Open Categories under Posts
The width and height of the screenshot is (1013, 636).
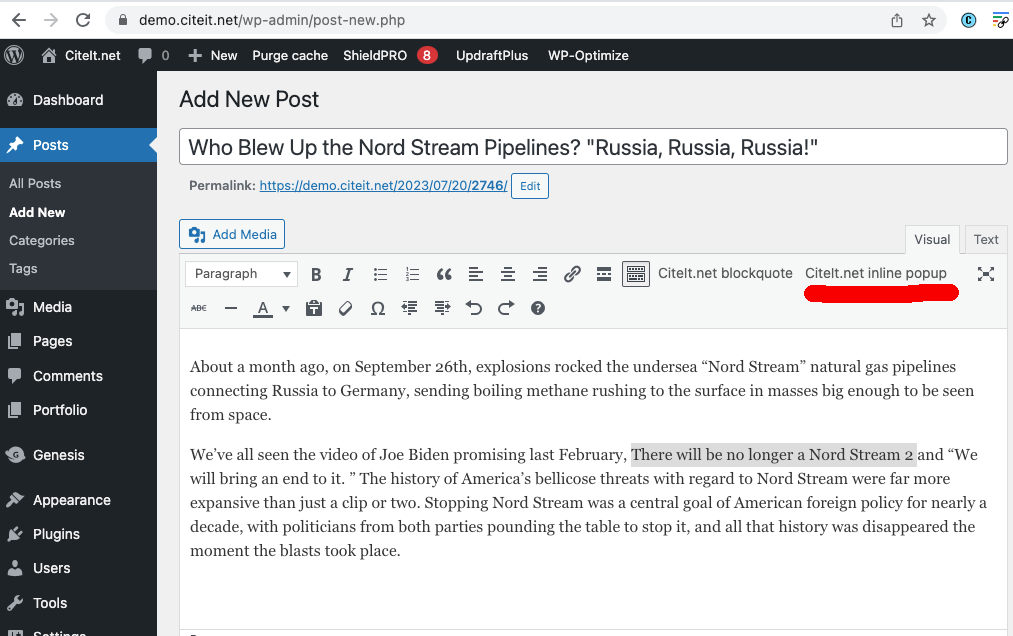tap(41, 240)
